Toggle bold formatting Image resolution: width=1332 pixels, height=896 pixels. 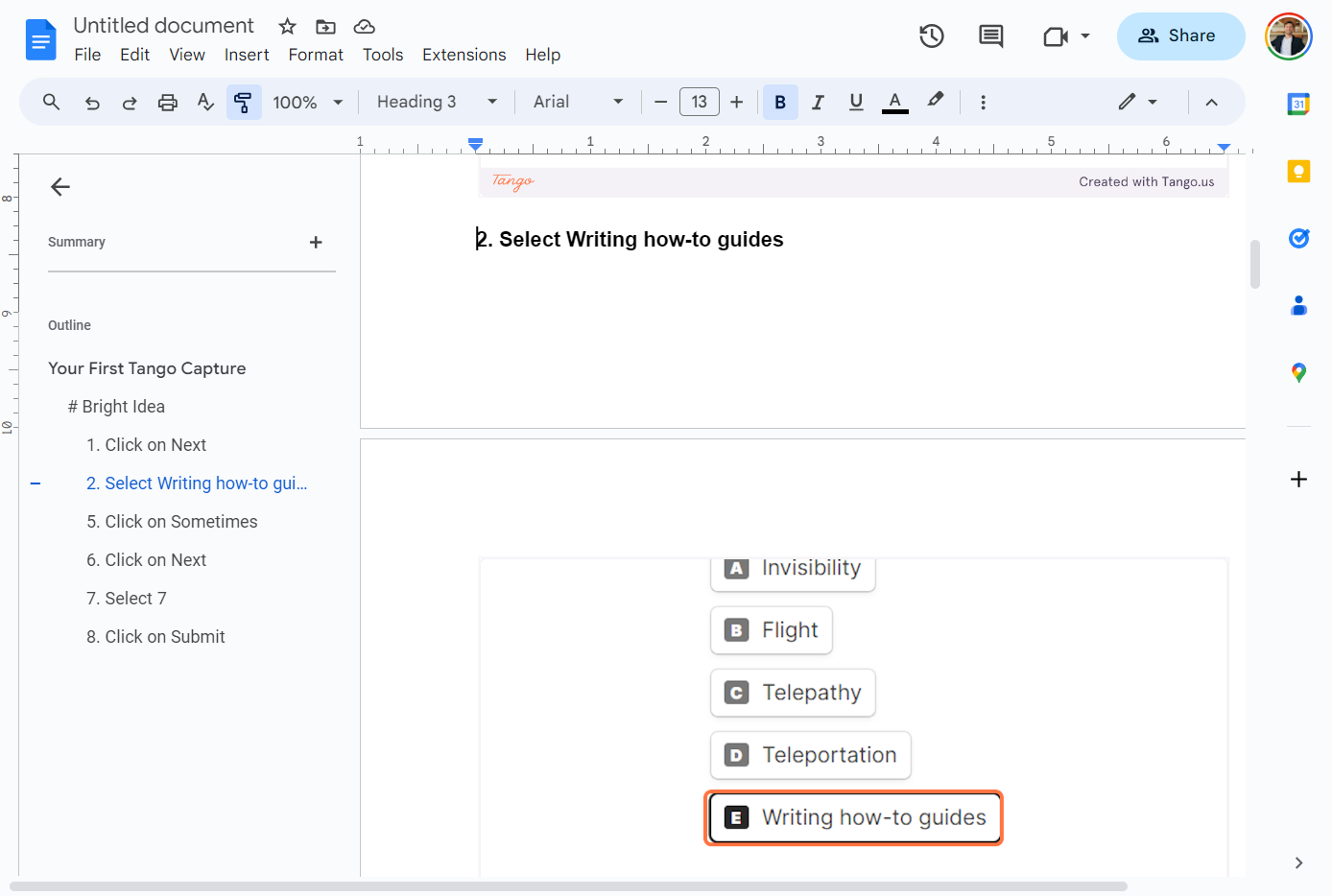pos(780,102)
